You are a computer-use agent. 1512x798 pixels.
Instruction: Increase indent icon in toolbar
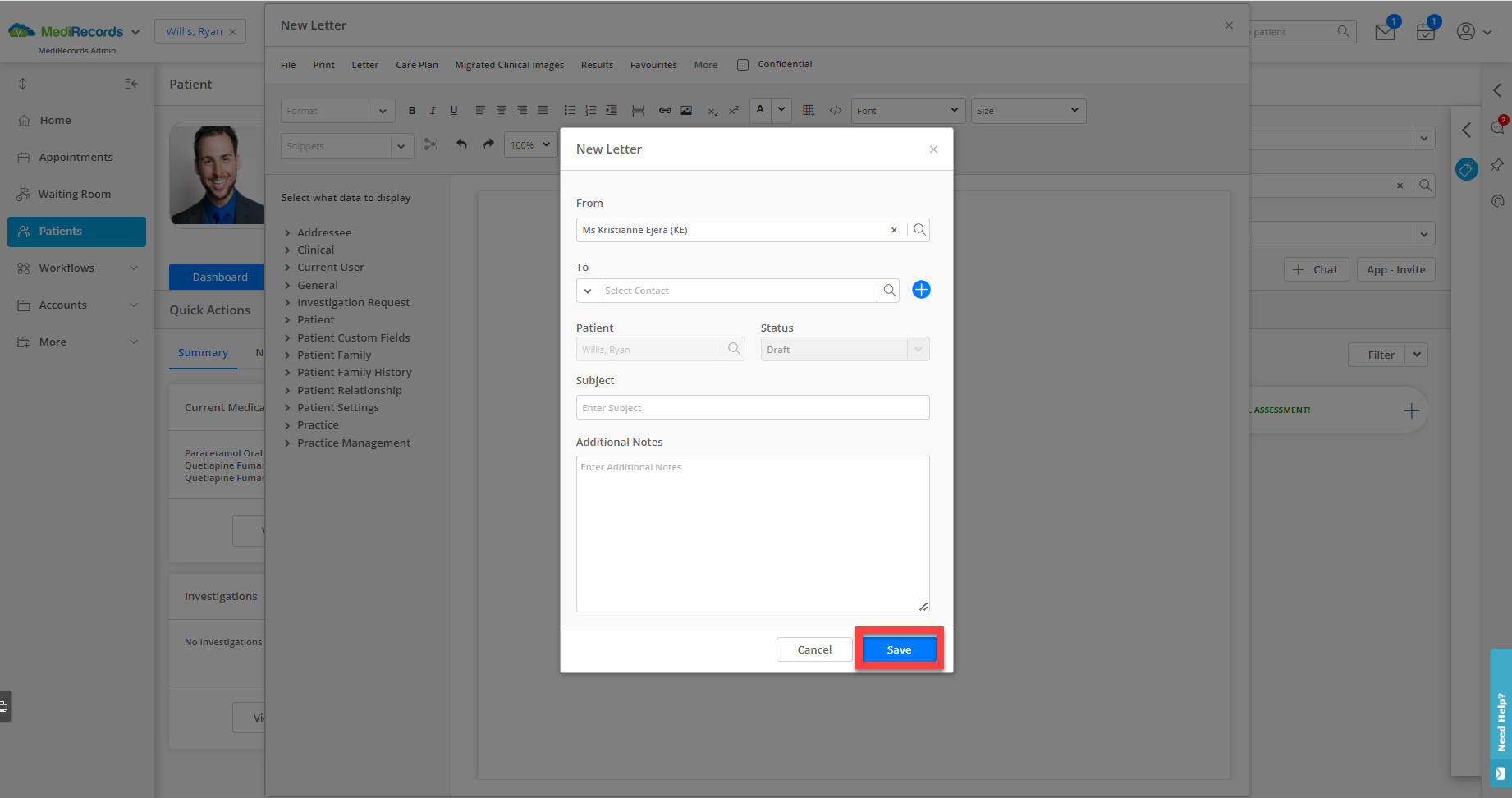[x=612, y=111]
